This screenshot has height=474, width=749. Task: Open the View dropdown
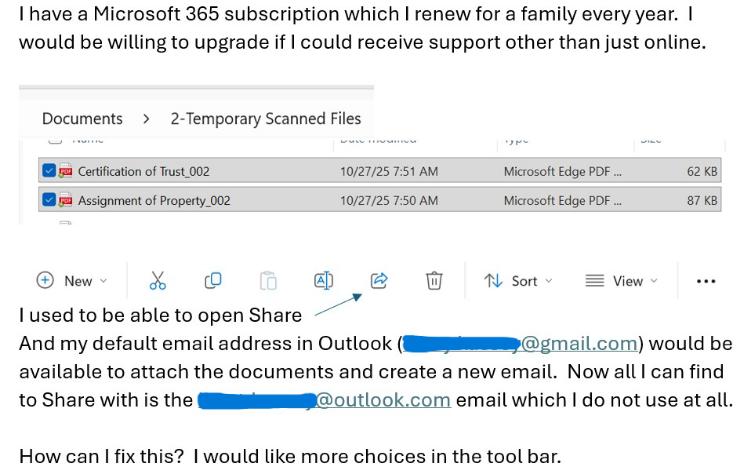(x=621, y=281)
